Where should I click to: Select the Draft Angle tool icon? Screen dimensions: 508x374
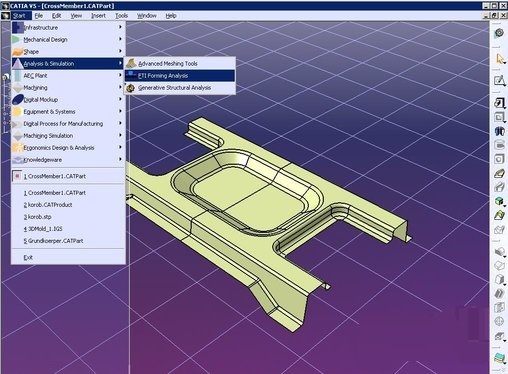pos(499,279)
